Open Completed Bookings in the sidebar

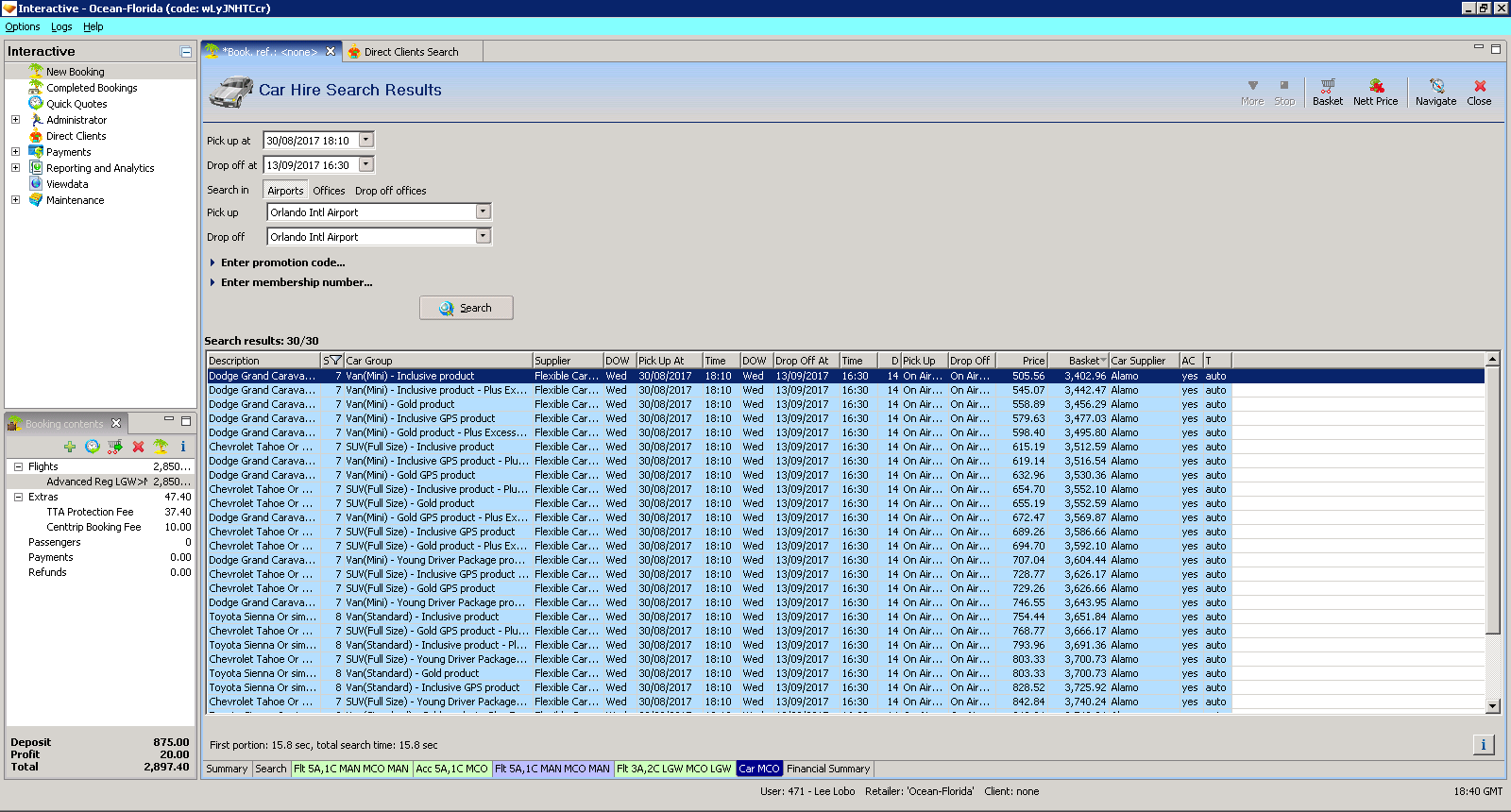click(92, 88)
